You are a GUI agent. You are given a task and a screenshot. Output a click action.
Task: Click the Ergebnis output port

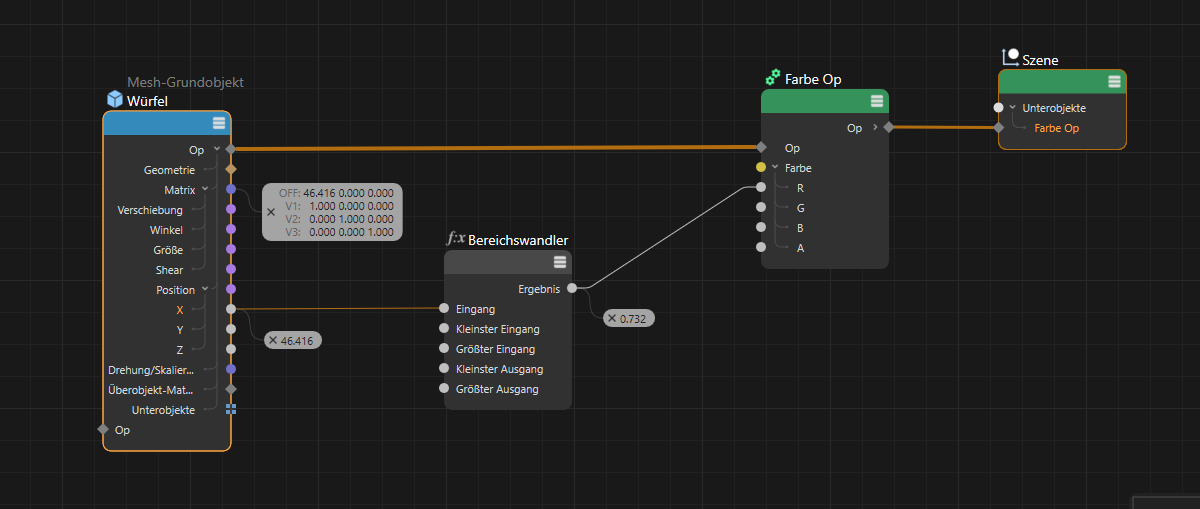[x=571, y=289]
